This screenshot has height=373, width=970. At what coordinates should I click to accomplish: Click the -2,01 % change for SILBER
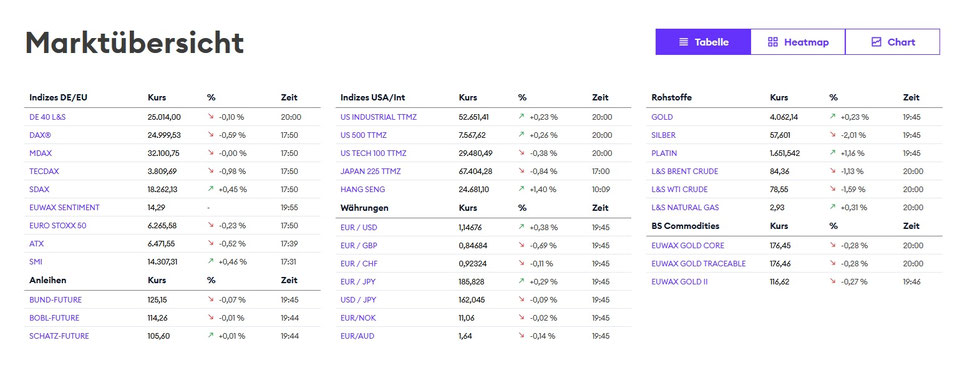click(x=853, y=135)
